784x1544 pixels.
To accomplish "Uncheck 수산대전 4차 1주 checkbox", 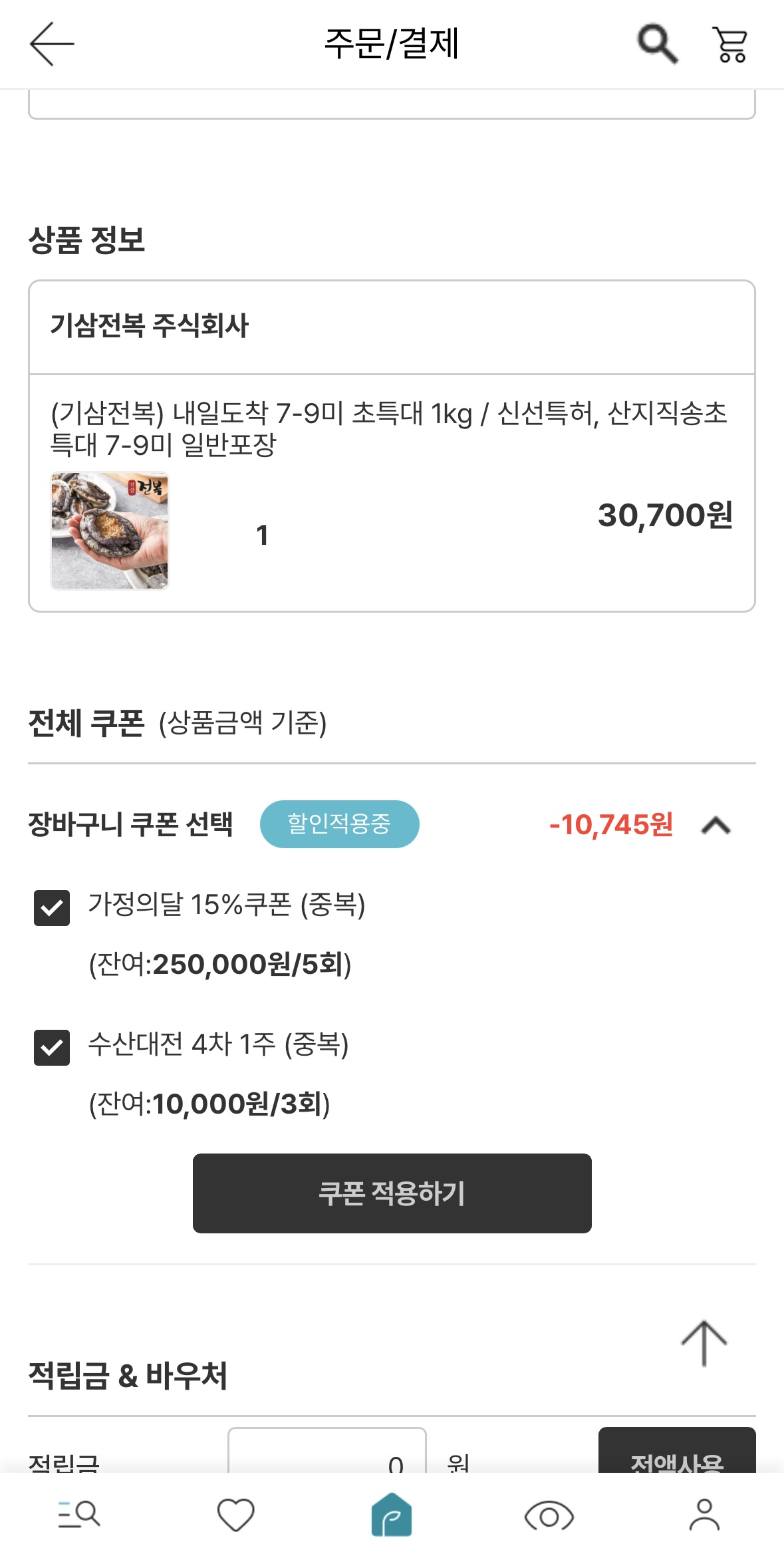I will coord(52,1048).
